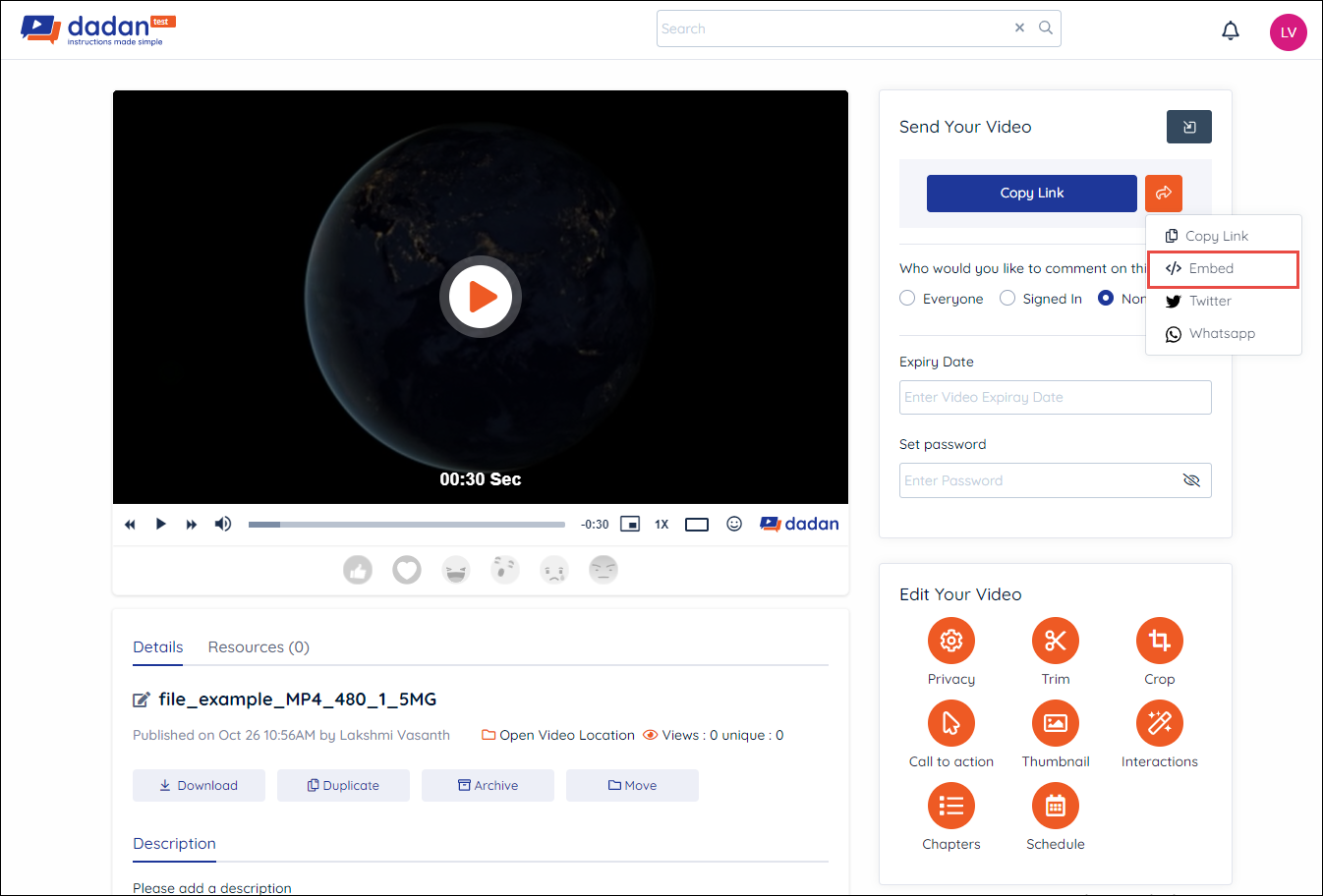The image size is (1323, 896).
Task: Select the partly hidden None comment radio
Action: (1106, 299)
